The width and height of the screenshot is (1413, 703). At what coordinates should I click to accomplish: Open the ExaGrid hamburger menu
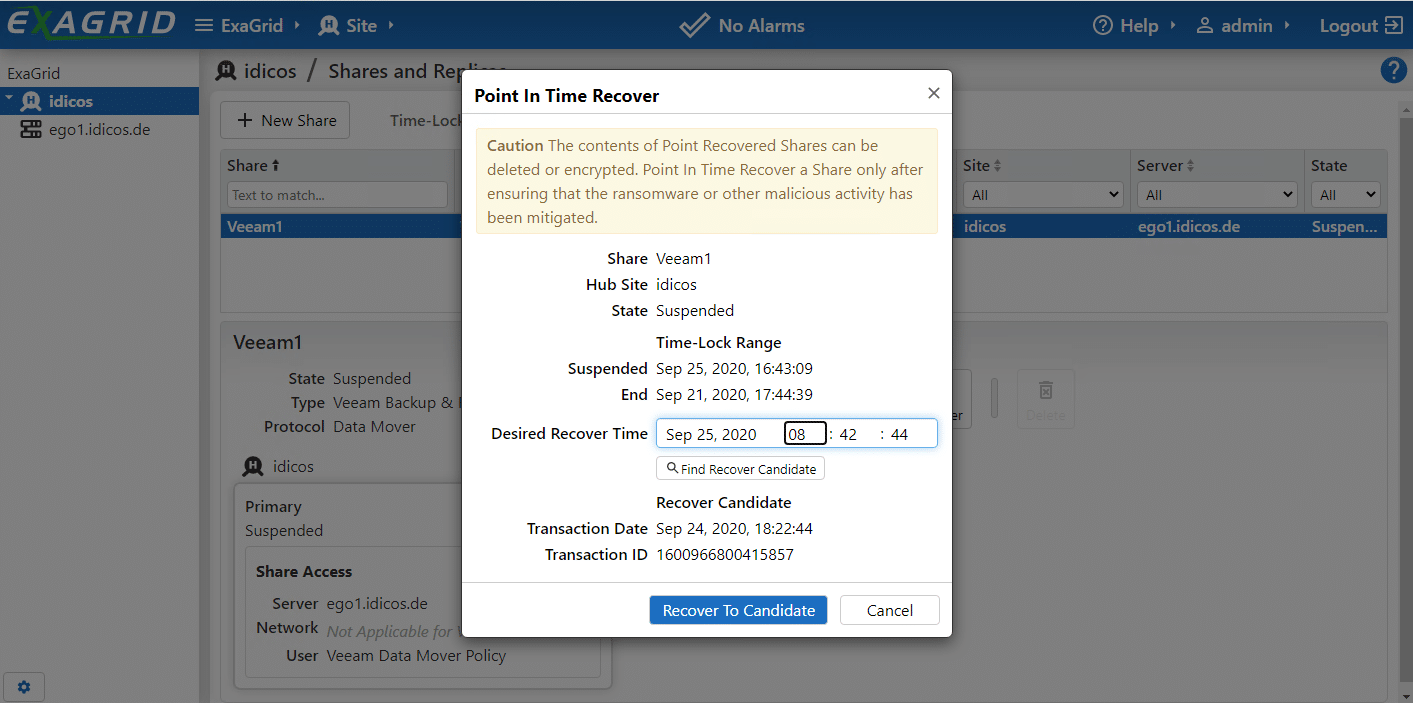pyautogui.click(x=203, y=26)
